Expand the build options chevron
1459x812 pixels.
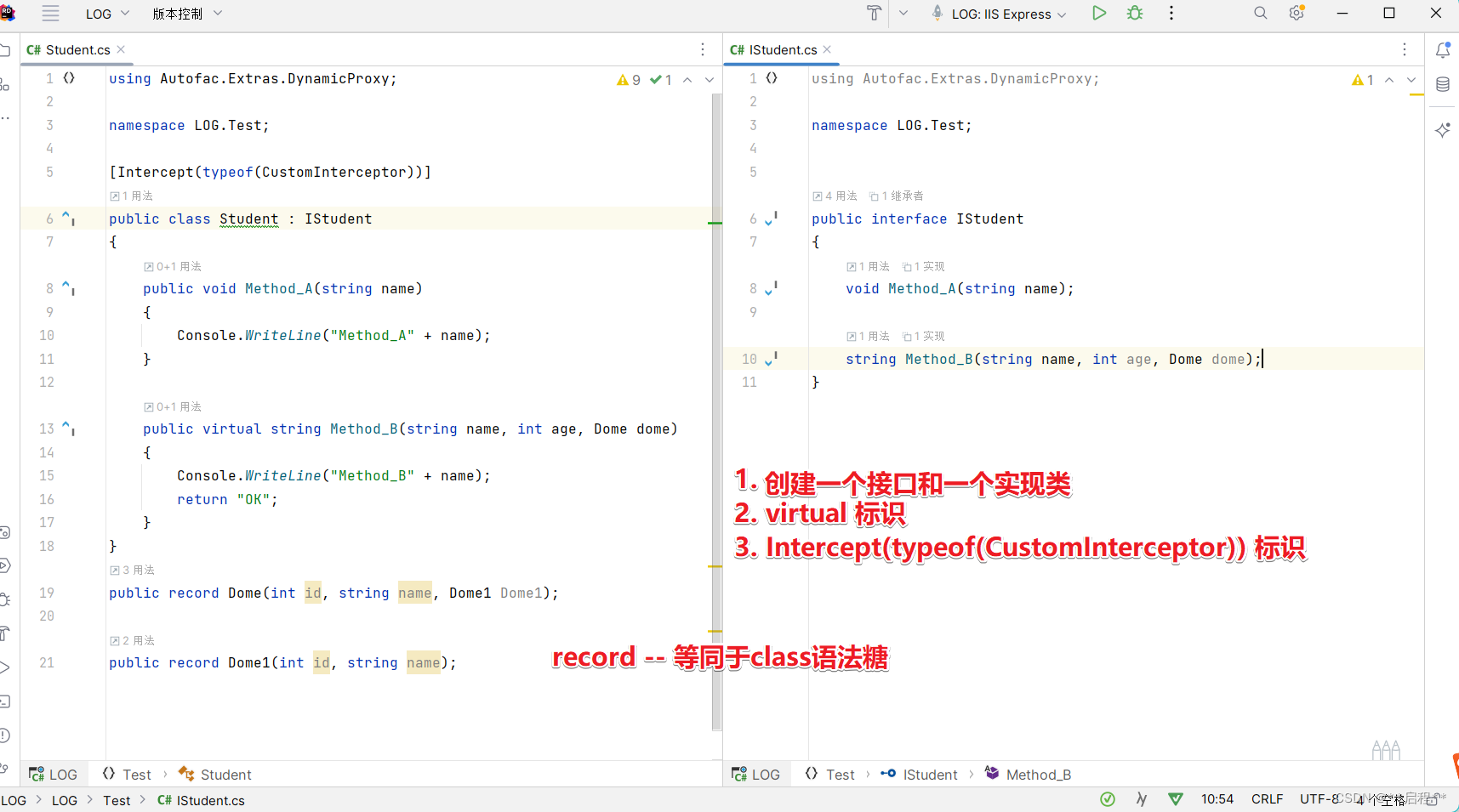903,14
